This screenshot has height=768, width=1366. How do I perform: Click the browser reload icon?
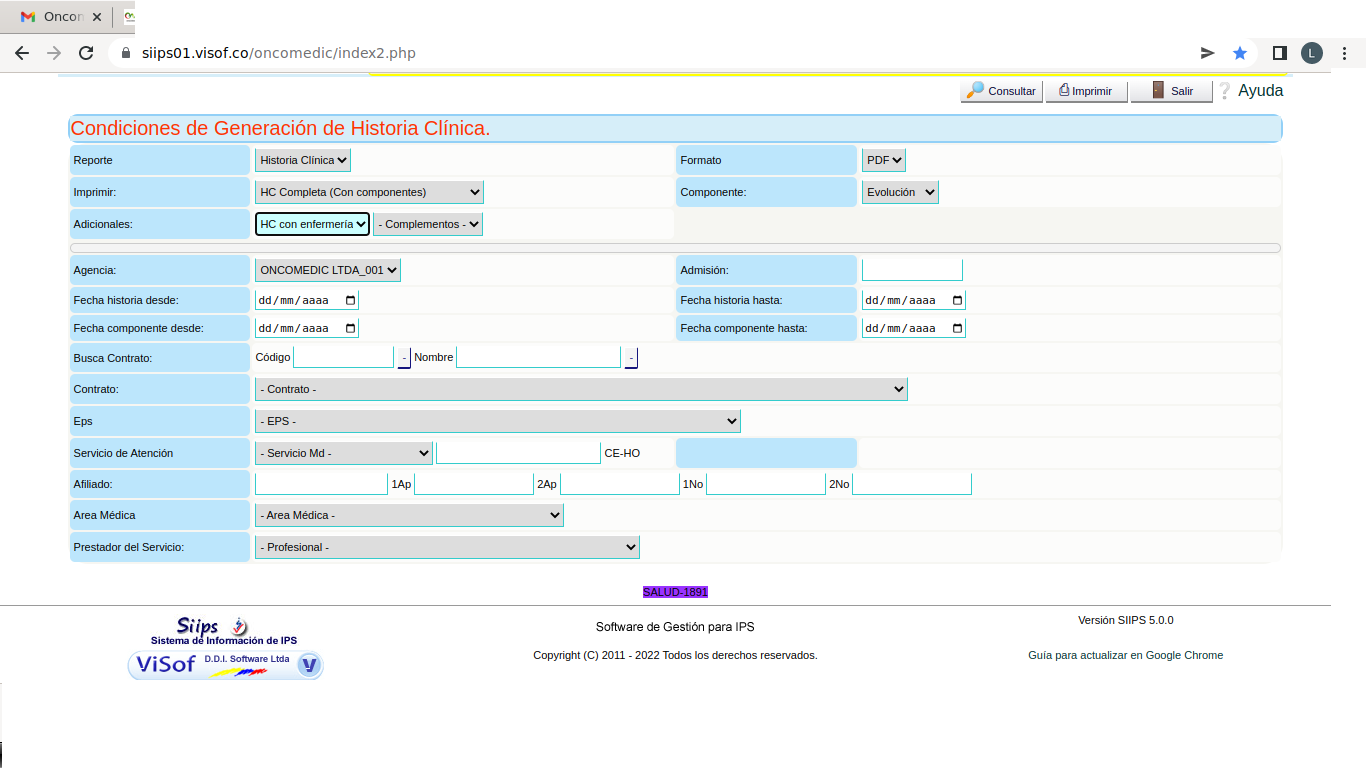pos(86,53)
